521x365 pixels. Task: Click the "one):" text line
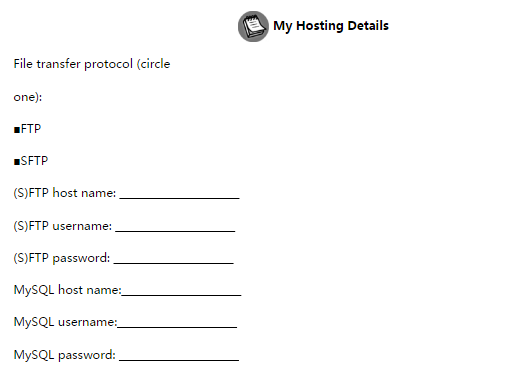tap(28, 97)
